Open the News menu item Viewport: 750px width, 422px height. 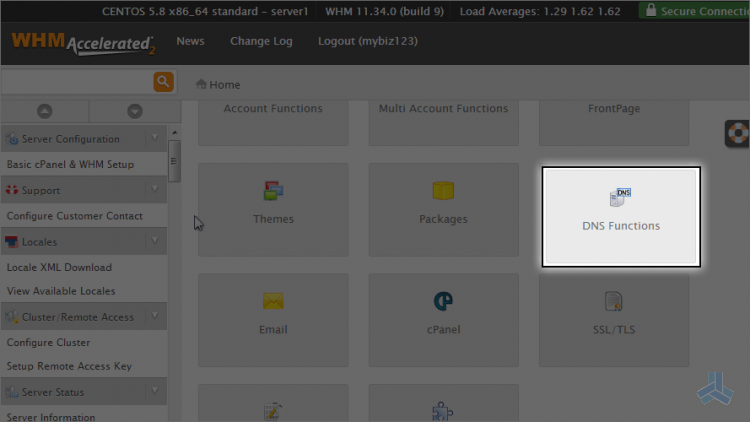coord(190,42)
